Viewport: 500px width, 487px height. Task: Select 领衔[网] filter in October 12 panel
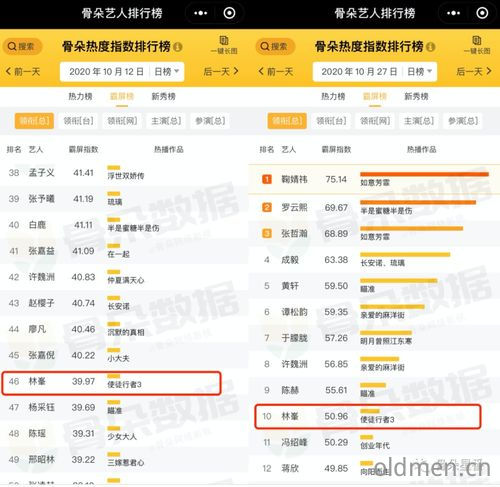coord(122,121)
